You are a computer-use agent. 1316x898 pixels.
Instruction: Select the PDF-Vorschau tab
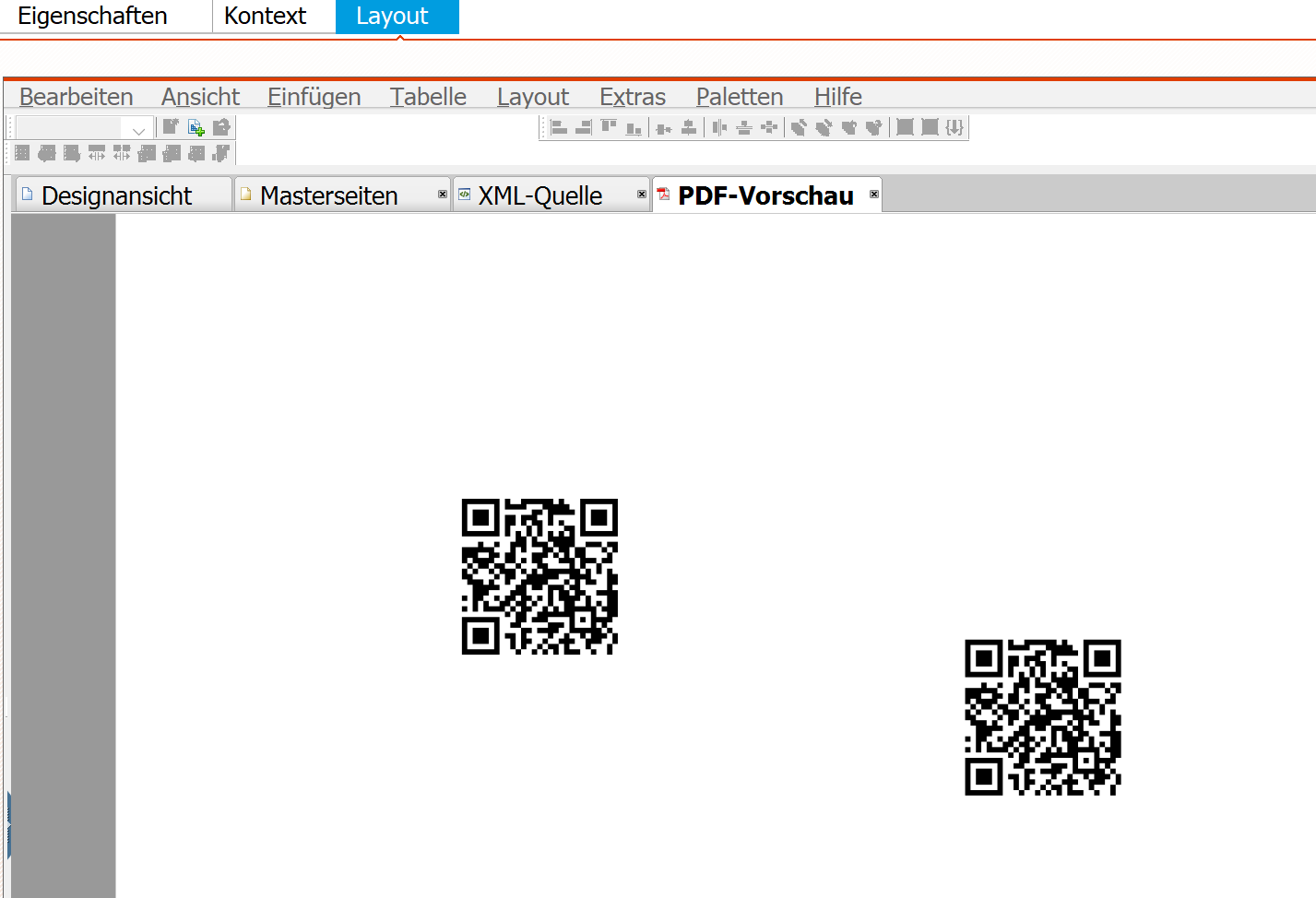[x=765, y=195]
